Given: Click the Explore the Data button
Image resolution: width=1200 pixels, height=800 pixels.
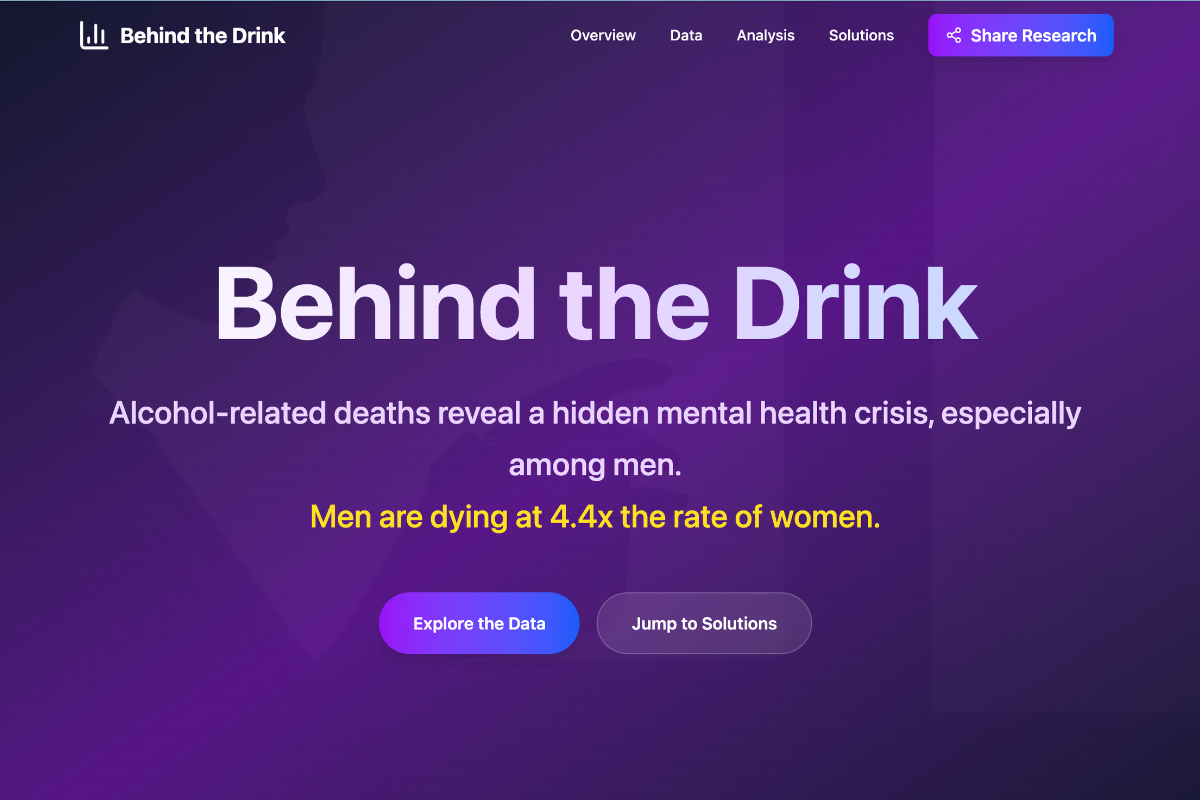Looking at the screenshot, I should click(479, 623).
